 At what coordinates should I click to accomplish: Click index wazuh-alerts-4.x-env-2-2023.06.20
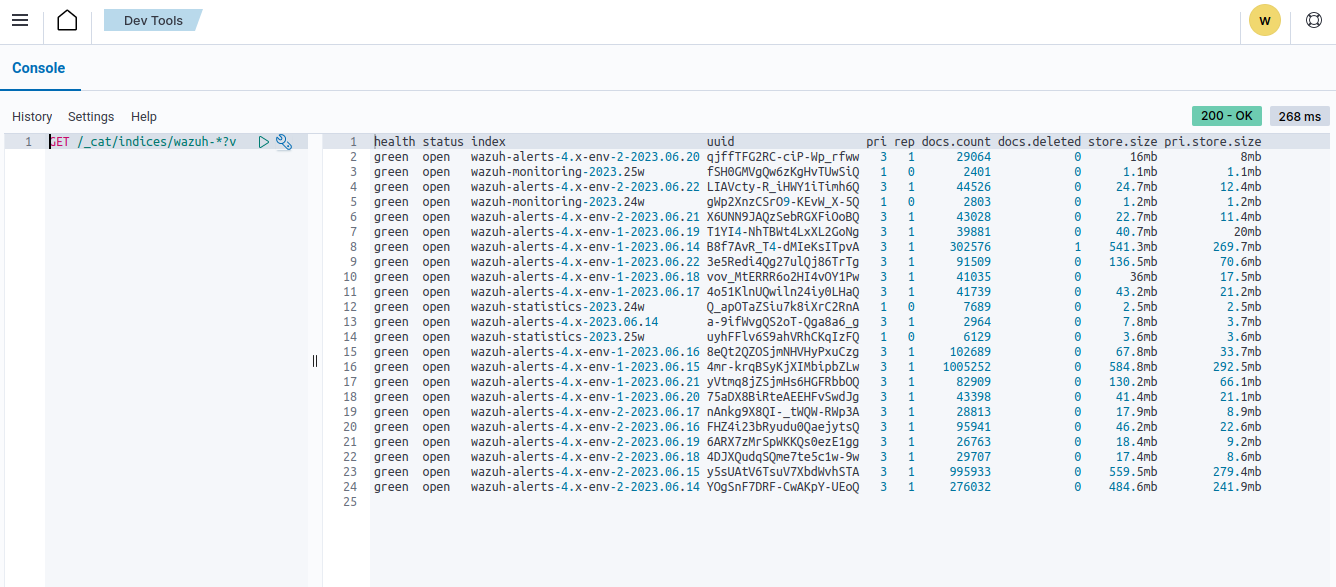point(585,157)
